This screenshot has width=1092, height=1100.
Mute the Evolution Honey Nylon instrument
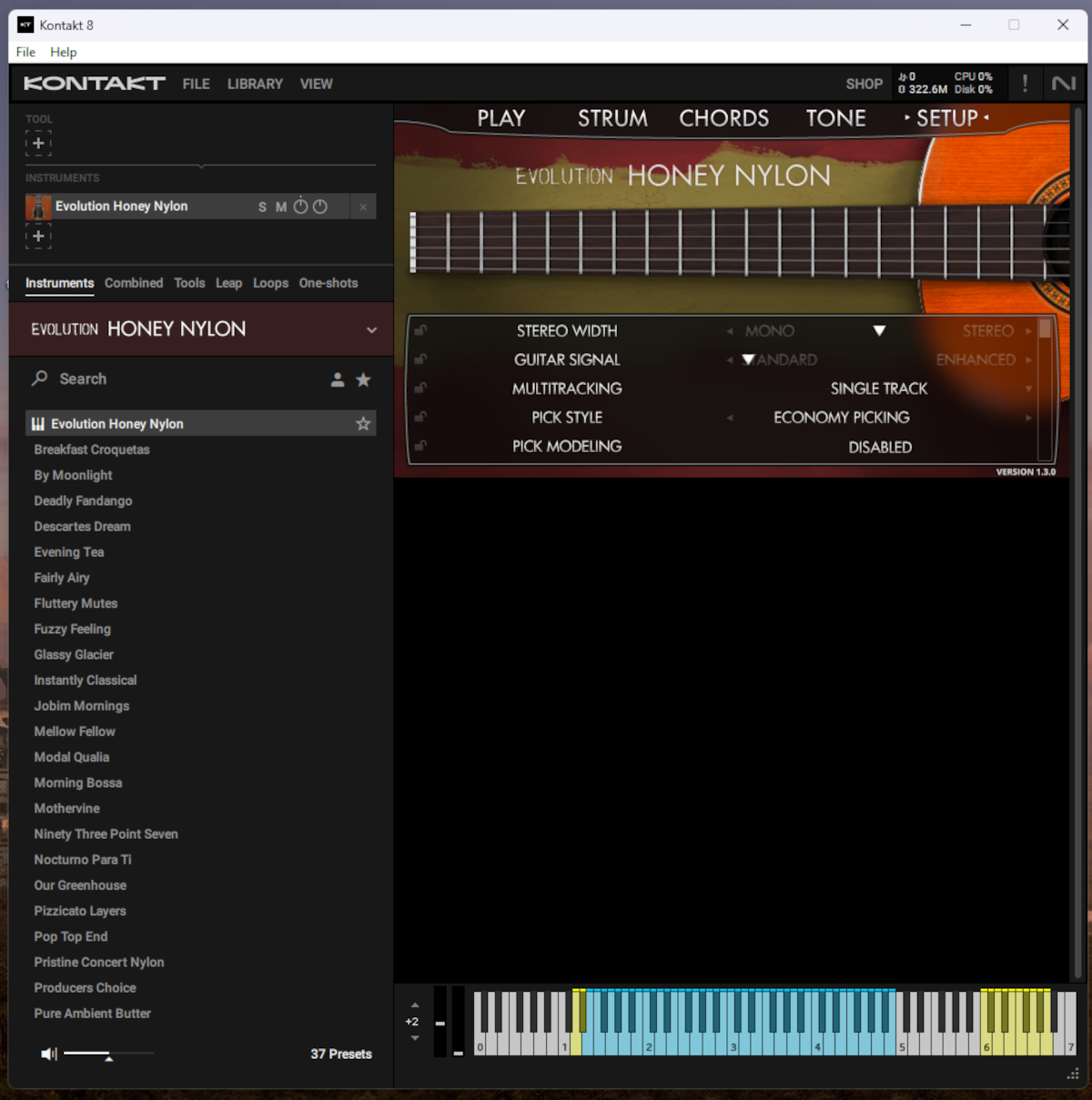281,207
